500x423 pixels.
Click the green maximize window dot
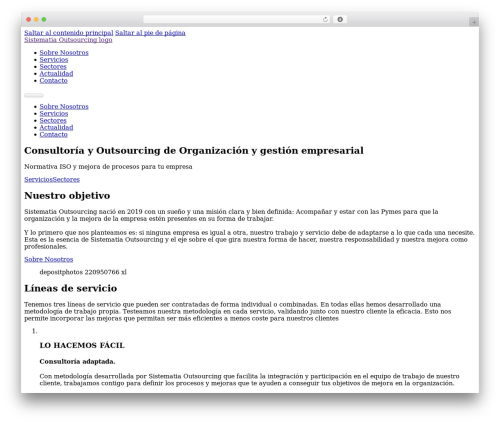click(44, 19)
